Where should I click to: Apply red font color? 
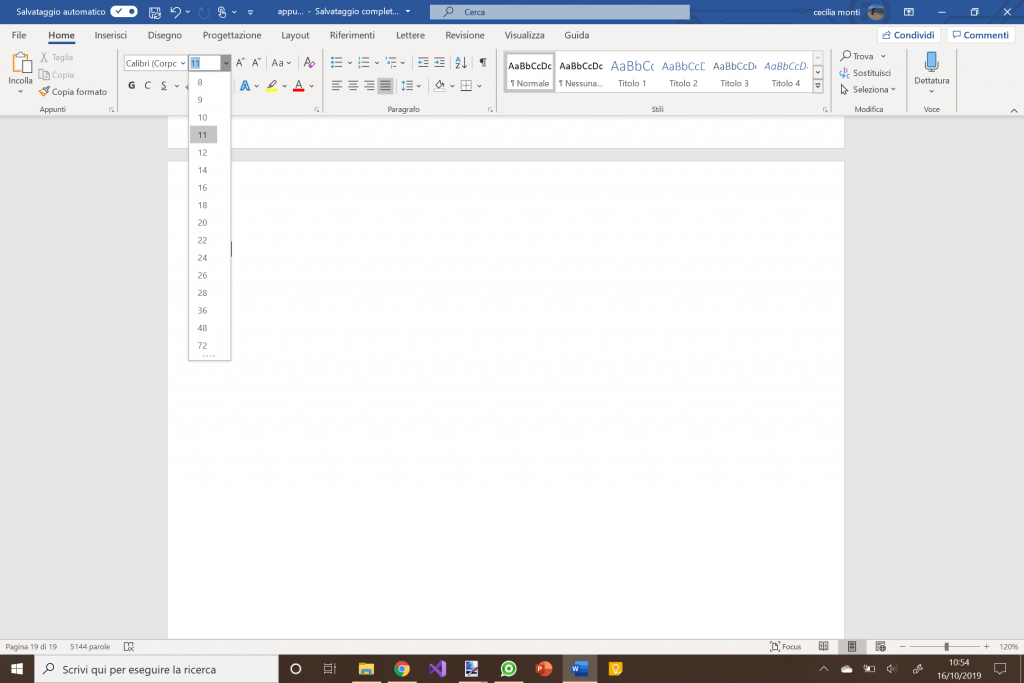[298, 86]
